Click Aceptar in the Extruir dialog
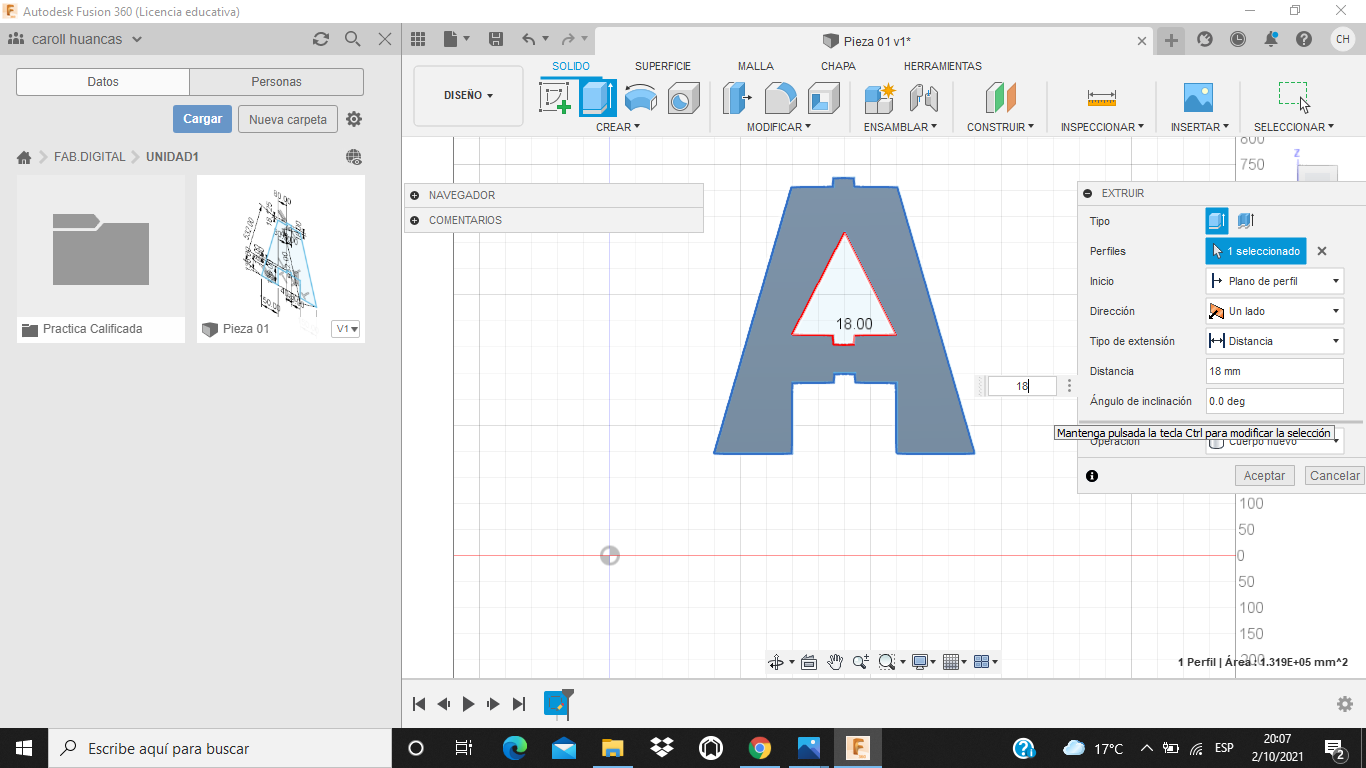Viewport: 1366px width, 768px height. [x=1264, y=476]
